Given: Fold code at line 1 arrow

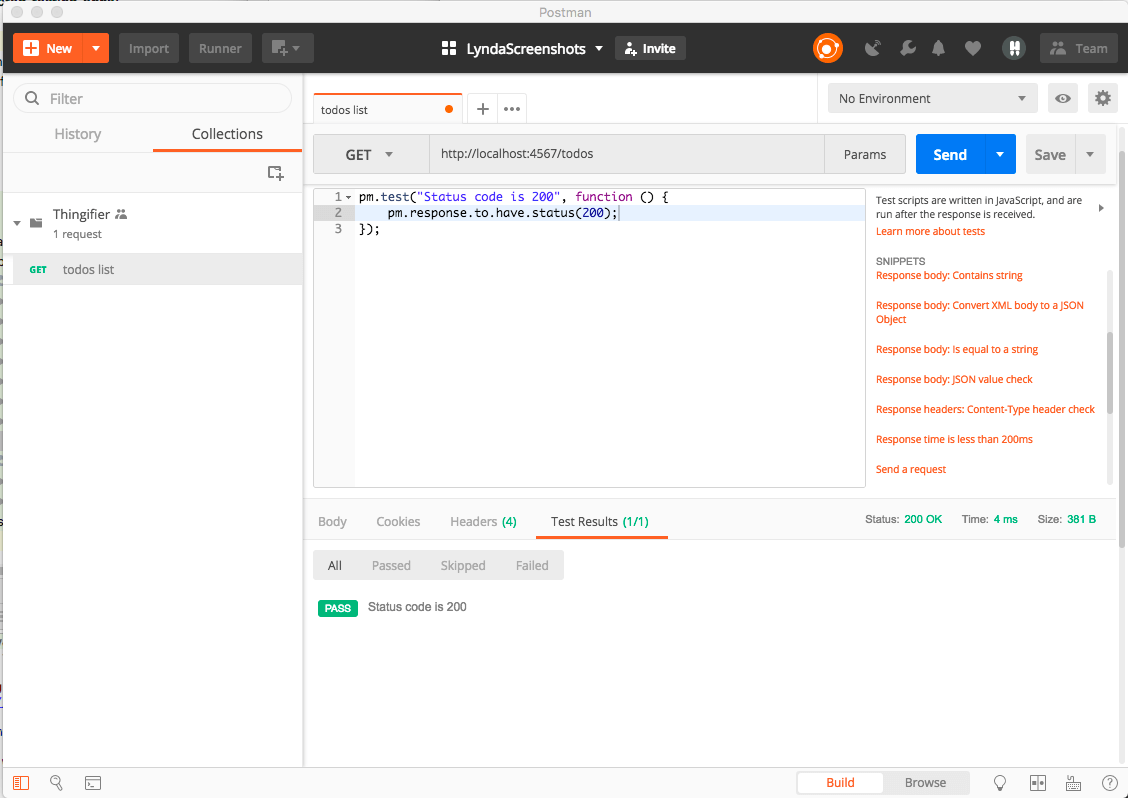Looking at the screenshot, I should click(x=348, y=197).
